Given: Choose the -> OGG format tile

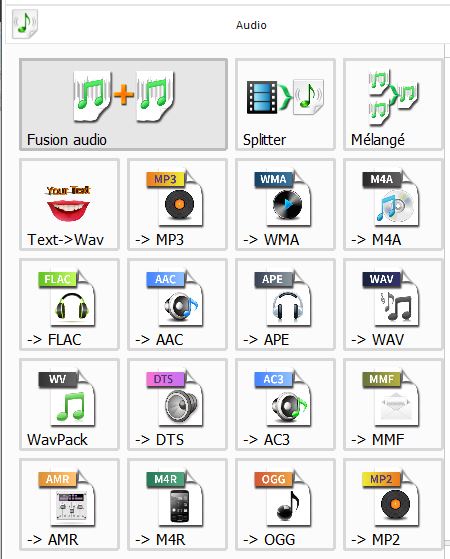Looking at the screenshot, I should coord(285,504).
